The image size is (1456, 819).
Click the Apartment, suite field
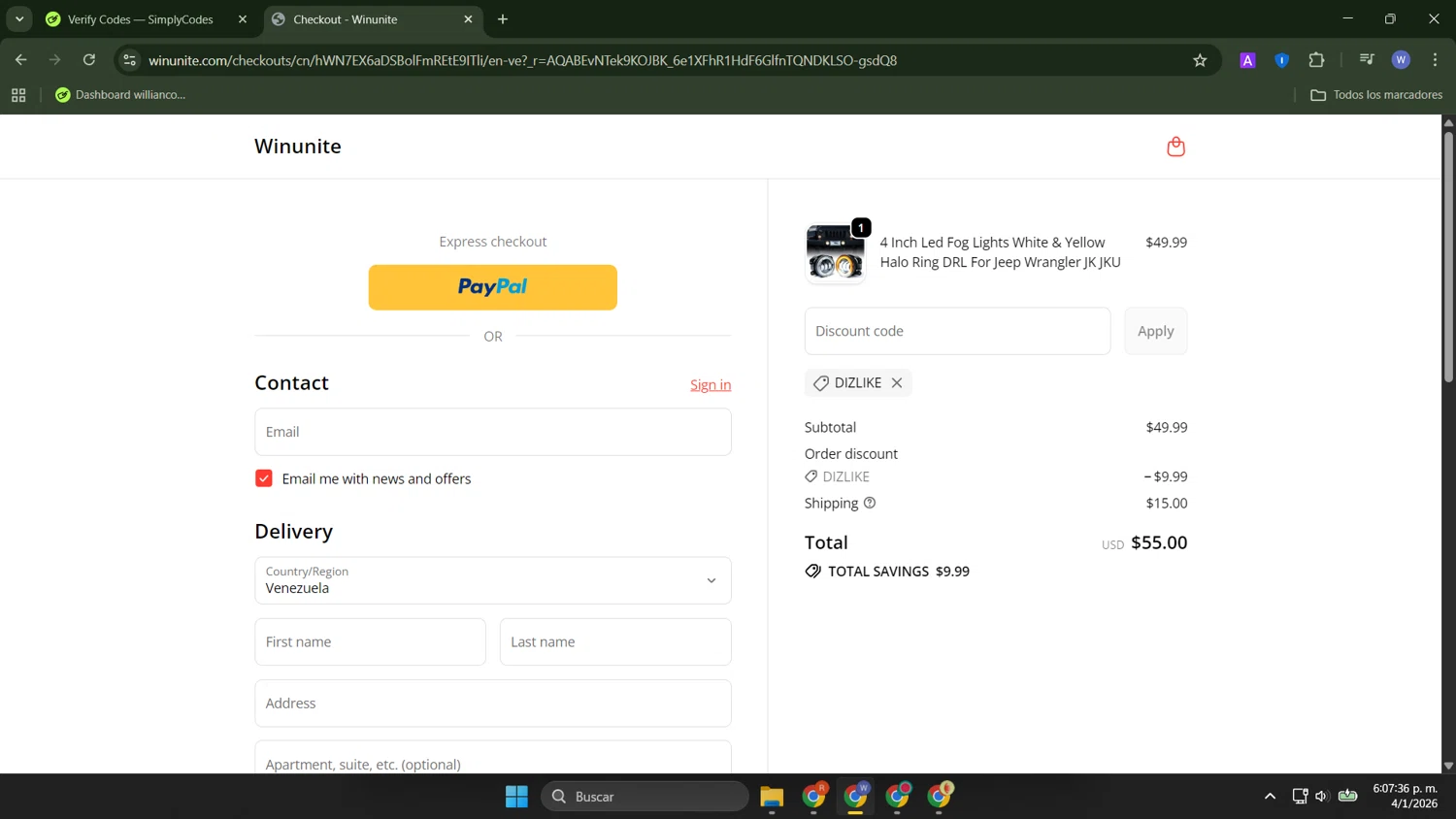[x=493, y=758]
